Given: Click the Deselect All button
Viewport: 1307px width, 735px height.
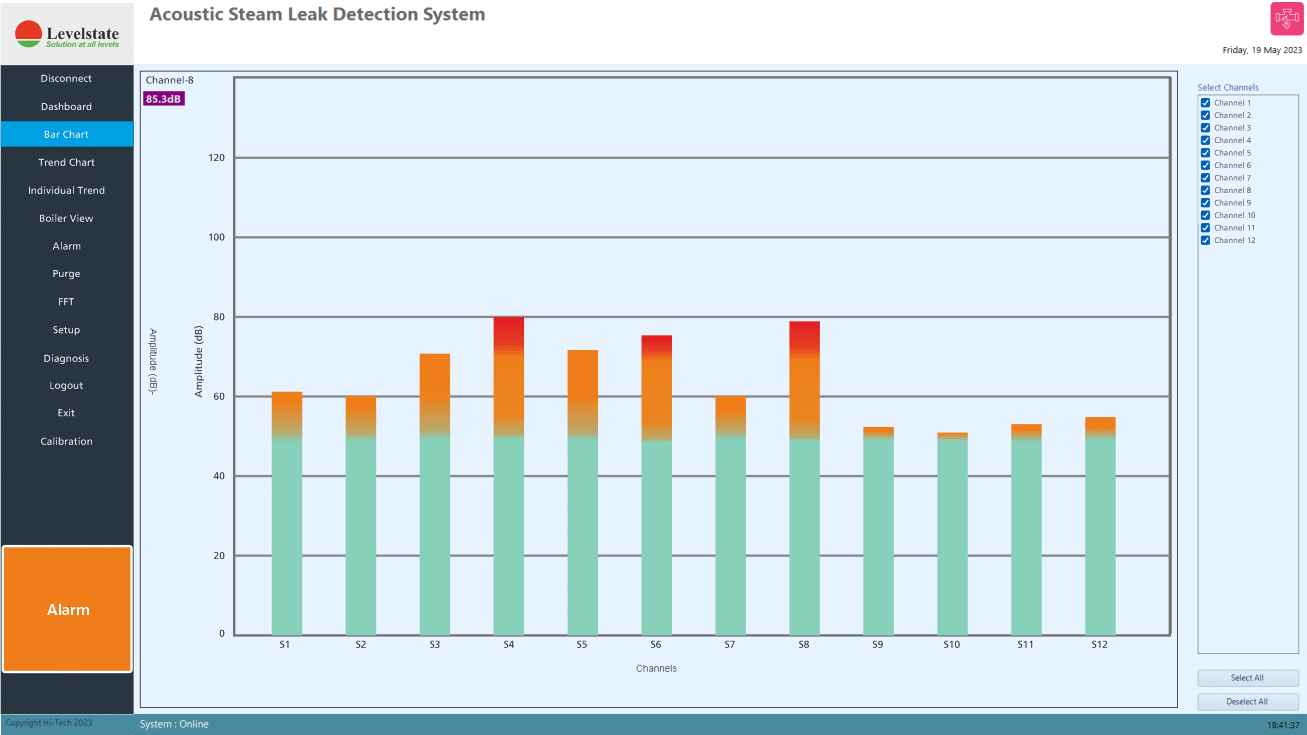Looking at the screenshot, I should click(1247, 702).
